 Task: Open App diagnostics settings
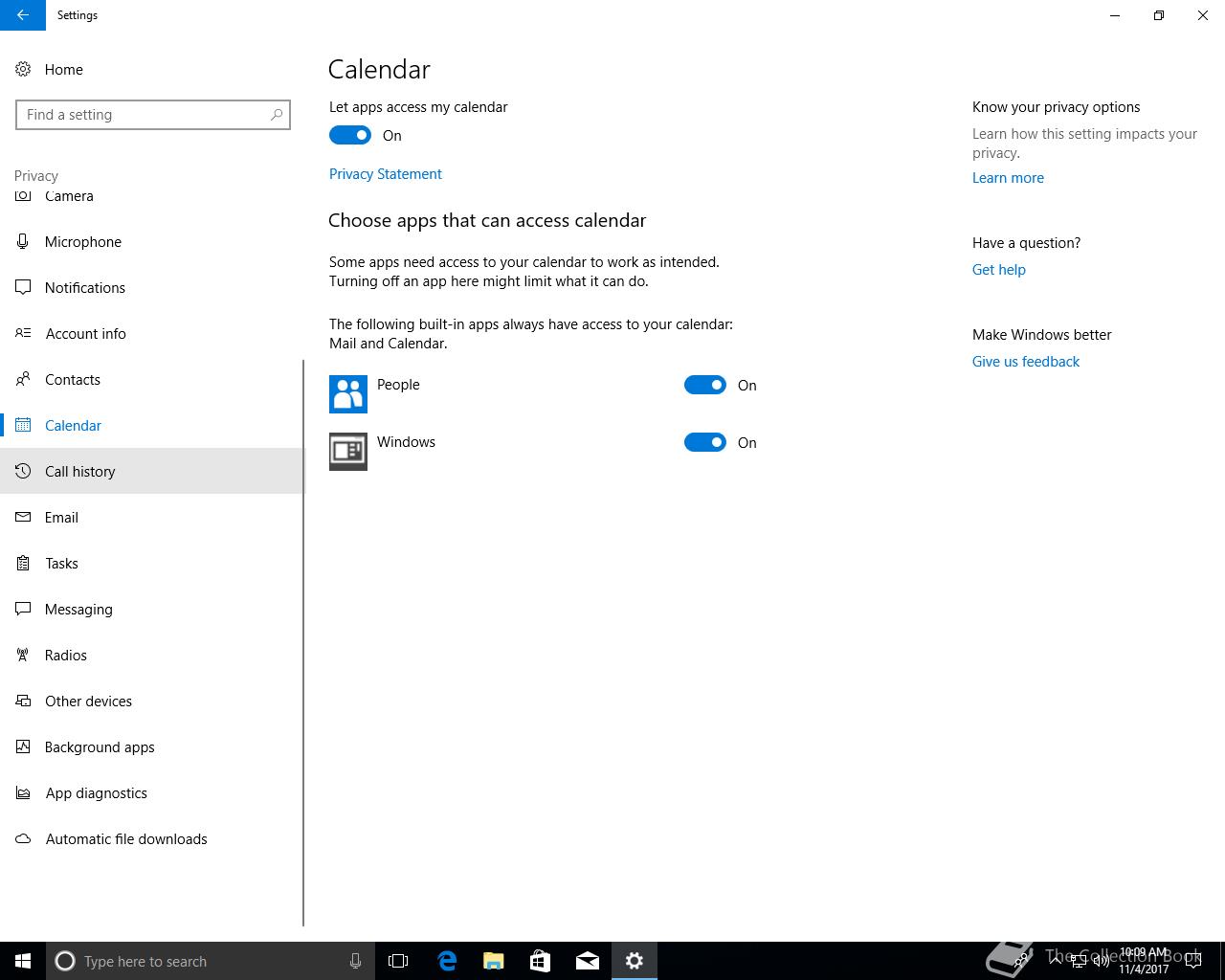[152, 792]
